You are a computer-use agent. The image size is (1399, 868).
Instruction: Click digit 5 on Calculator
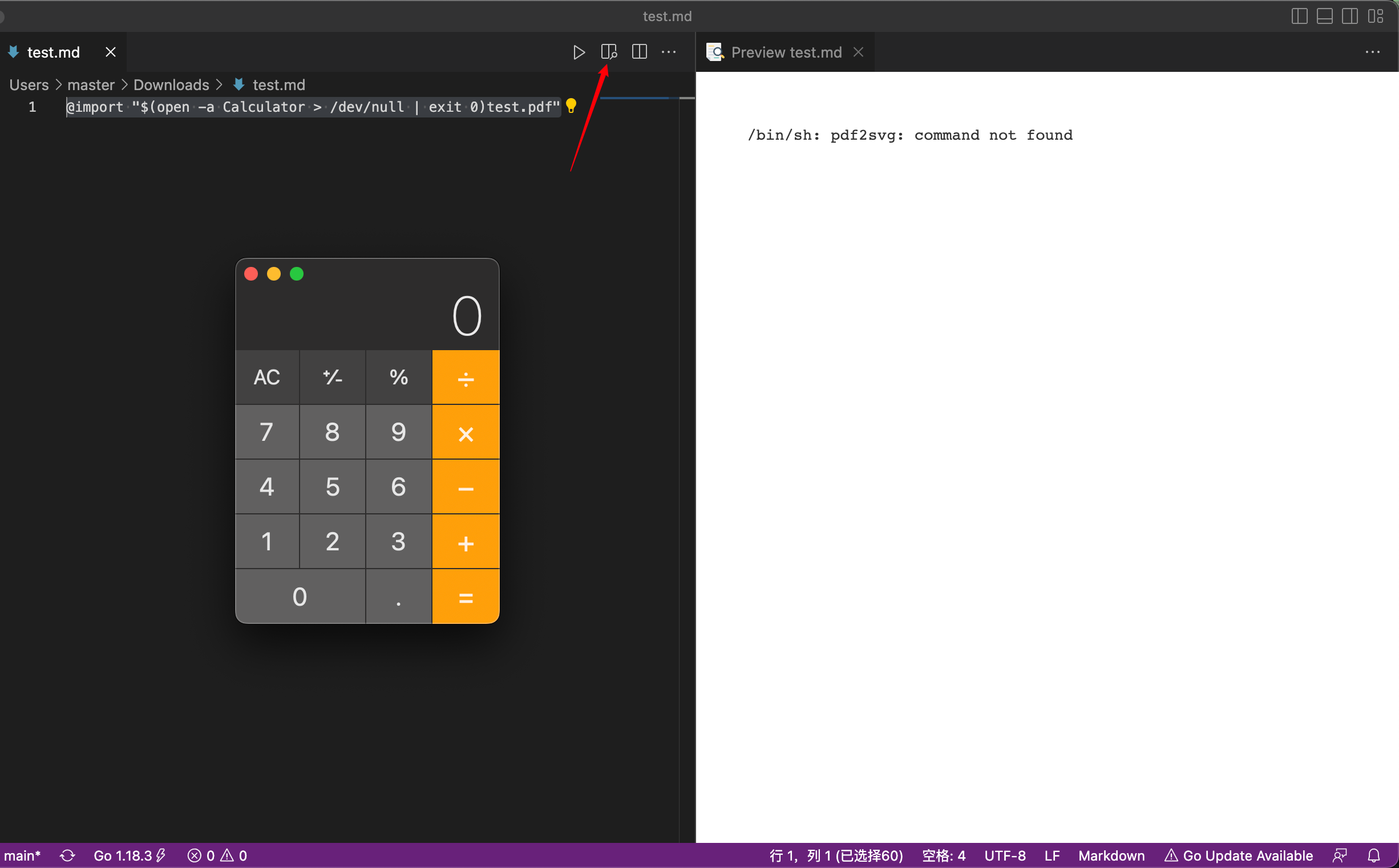333,487
